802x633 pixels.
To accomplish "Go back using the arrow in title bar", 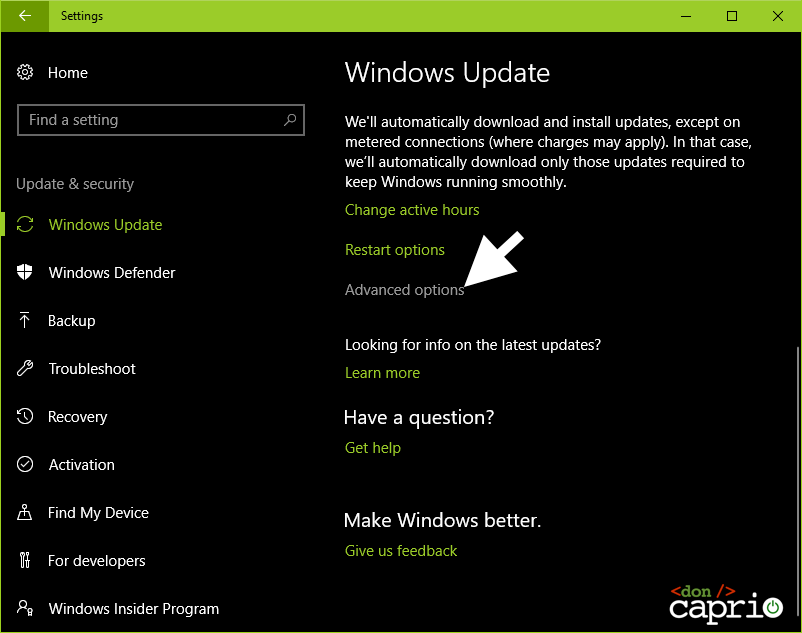I will tap(25, 16).
